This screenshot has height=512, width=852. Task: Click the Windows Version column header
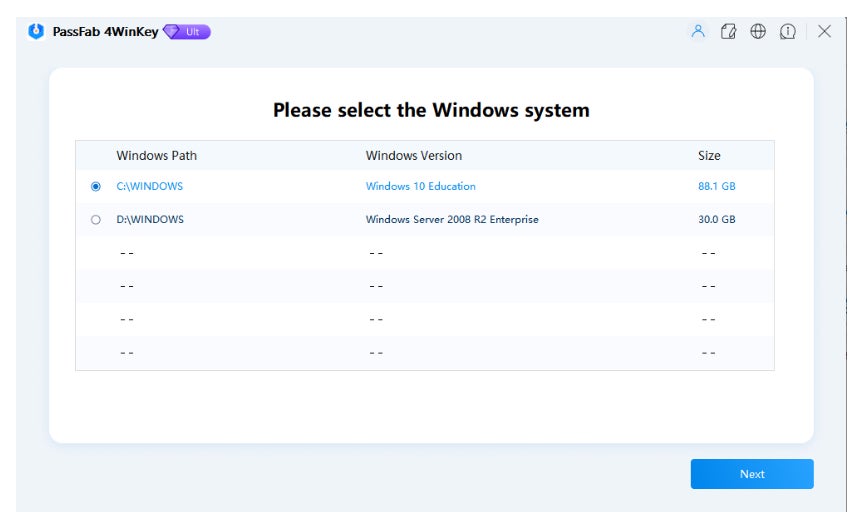click(414, 155)
